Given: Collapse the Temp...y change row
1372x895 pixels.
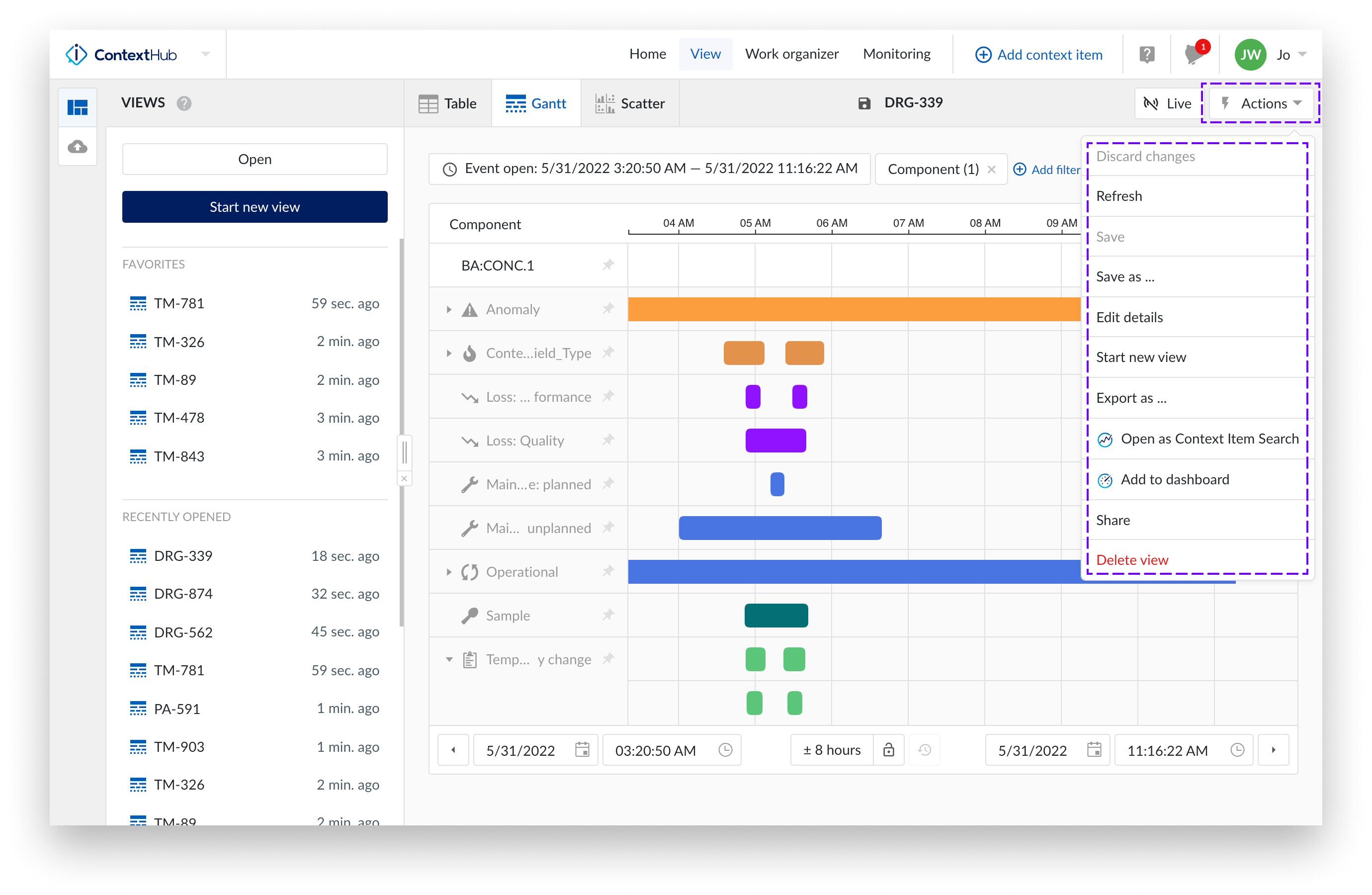Looking at the screenshot, I should [x=449, y=658].
